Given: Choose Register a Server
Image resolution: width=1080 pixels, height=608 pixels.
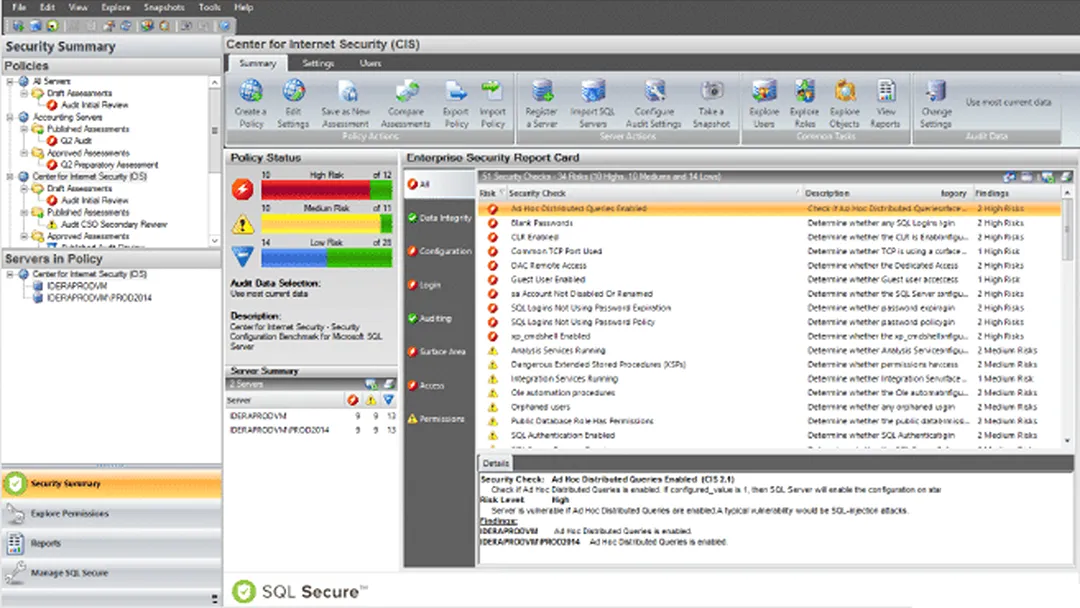Looking at the screenshot, I should 541,103.
